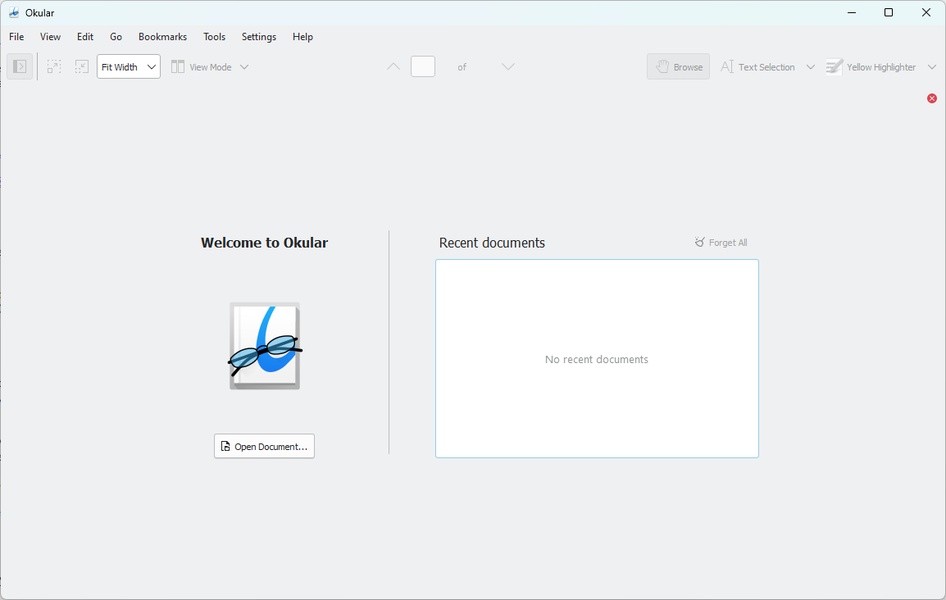This screenshot has height=600, width=946.
Task: Close the Okular window
Action: (926, 13)
